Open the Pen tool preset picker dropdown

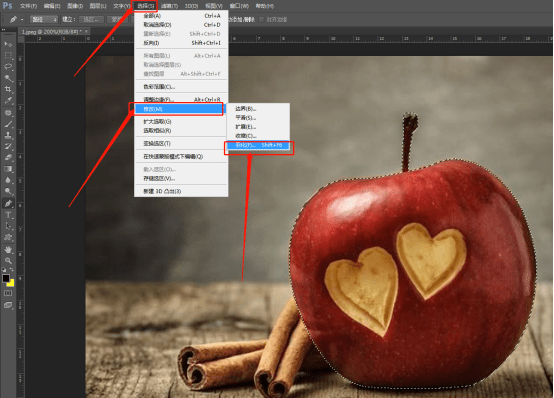click(22, 19)
